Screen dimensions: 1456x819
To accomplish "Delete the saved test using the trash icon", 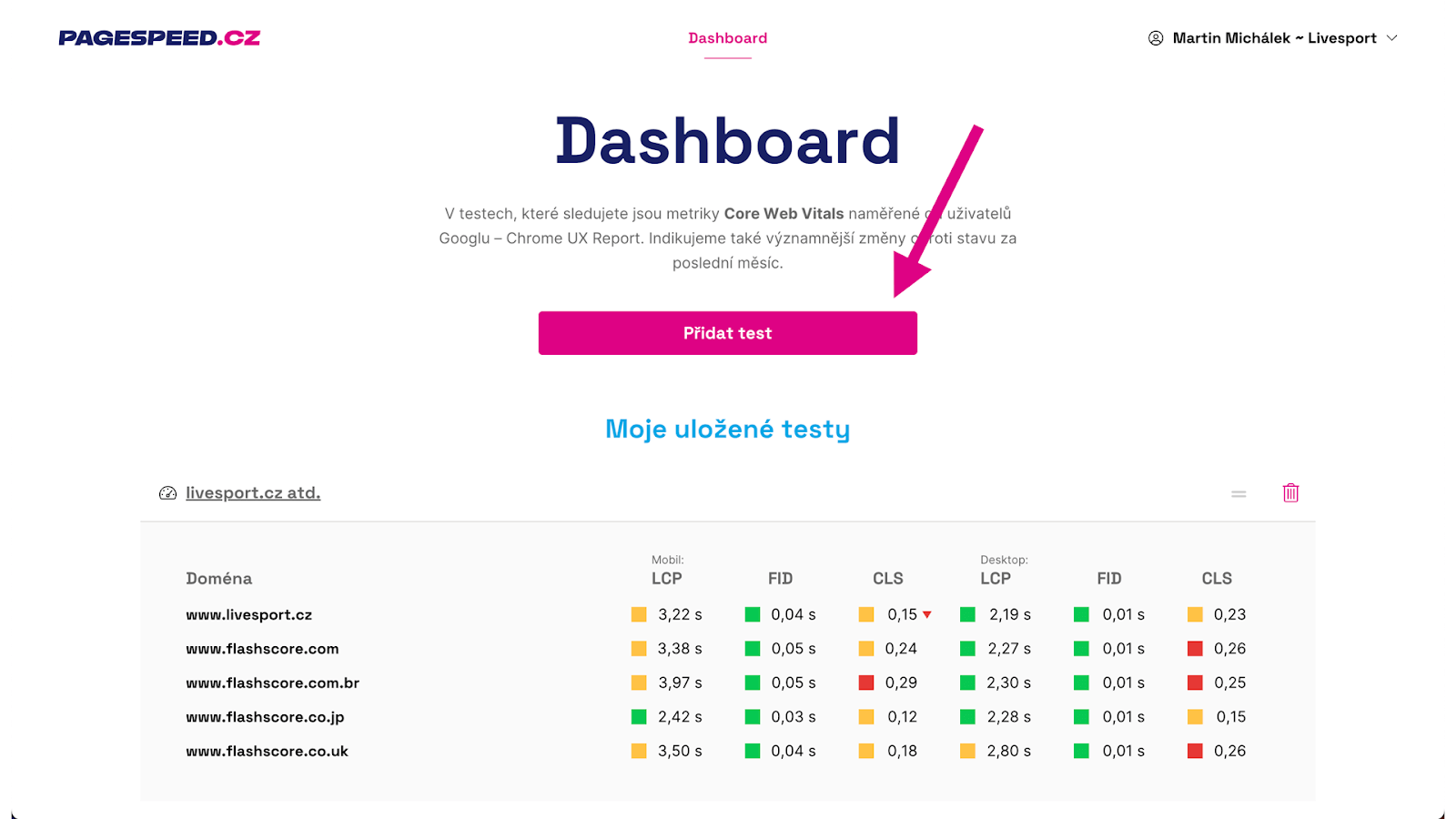I will click(1289, 492).
